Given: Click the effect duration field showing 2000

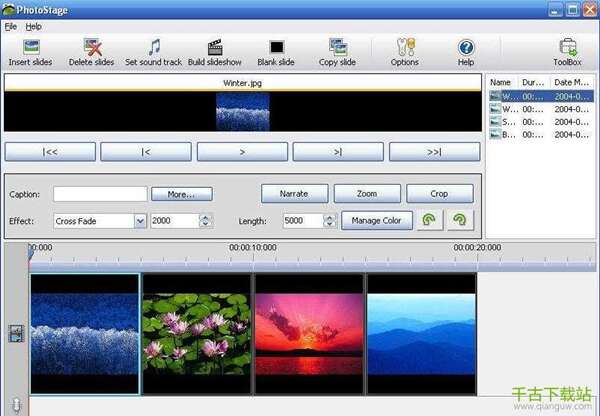Looking at the screenshot, I should coord(175,221).
